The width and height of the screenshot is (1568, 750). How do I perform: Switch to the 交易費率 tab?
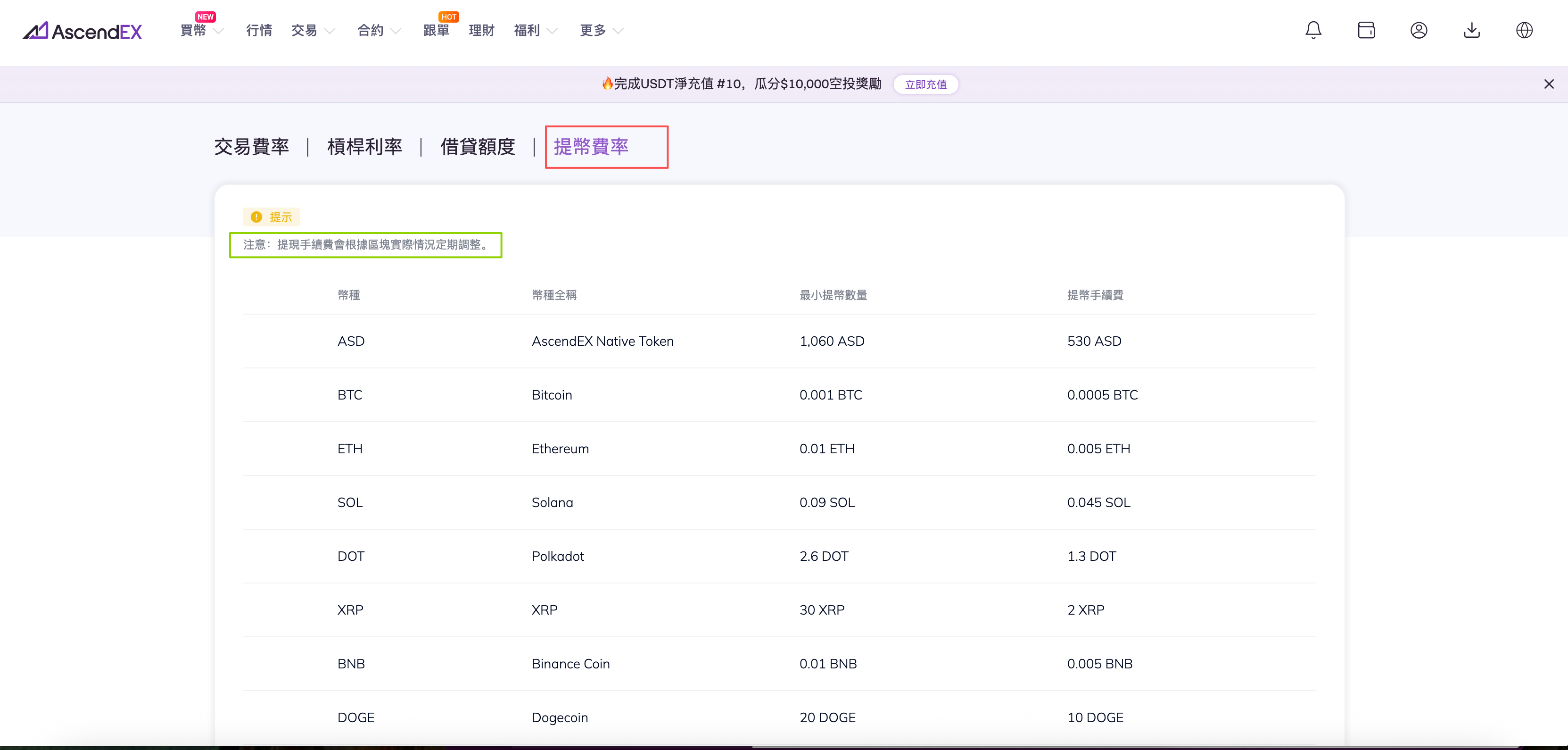click(251, 147)
